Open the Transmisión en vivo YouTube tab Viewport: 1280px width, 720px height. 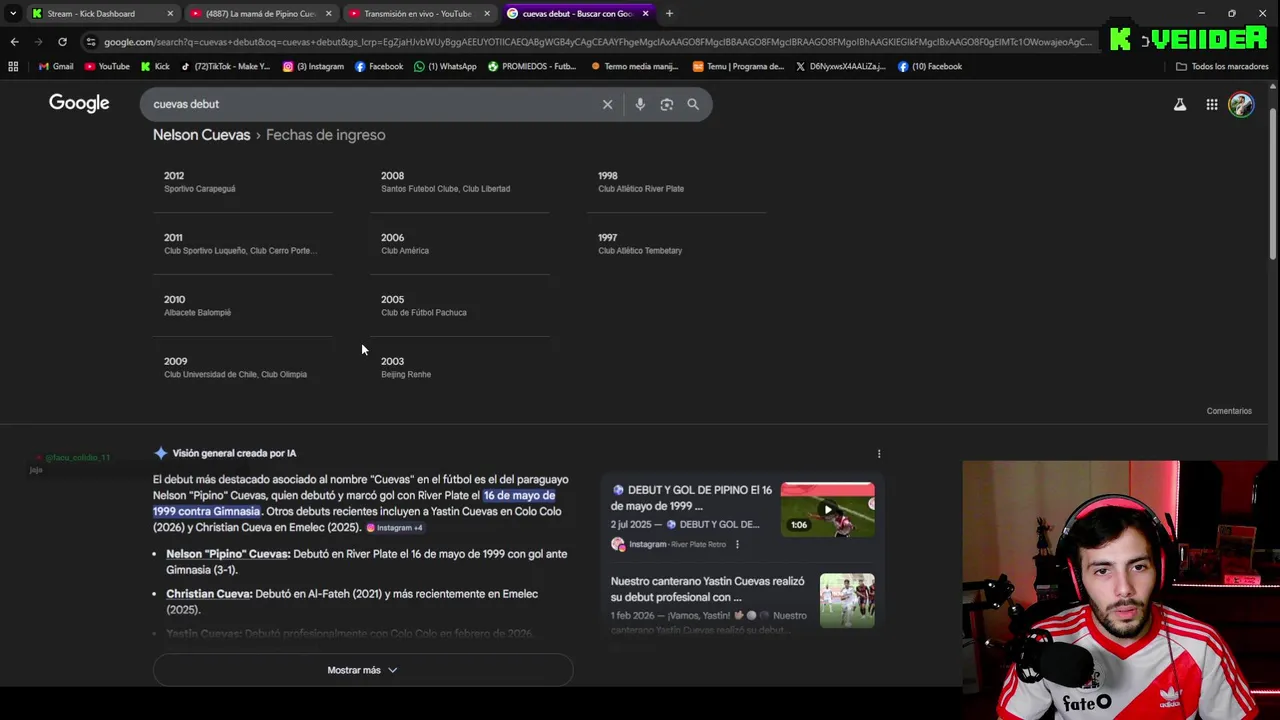click(418, 14)
